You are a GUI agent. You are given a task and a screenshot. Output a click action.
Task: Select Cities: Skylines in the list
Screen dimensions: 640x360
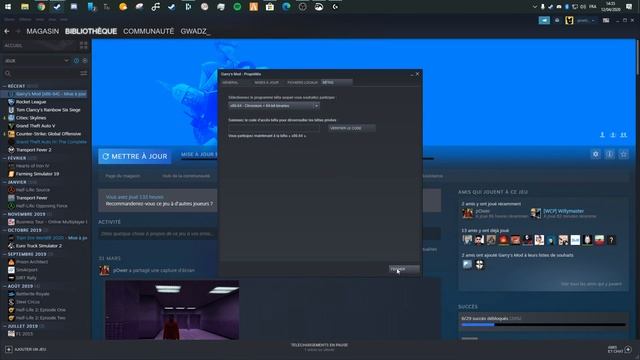pyautogui.click(x=31, y=118)
